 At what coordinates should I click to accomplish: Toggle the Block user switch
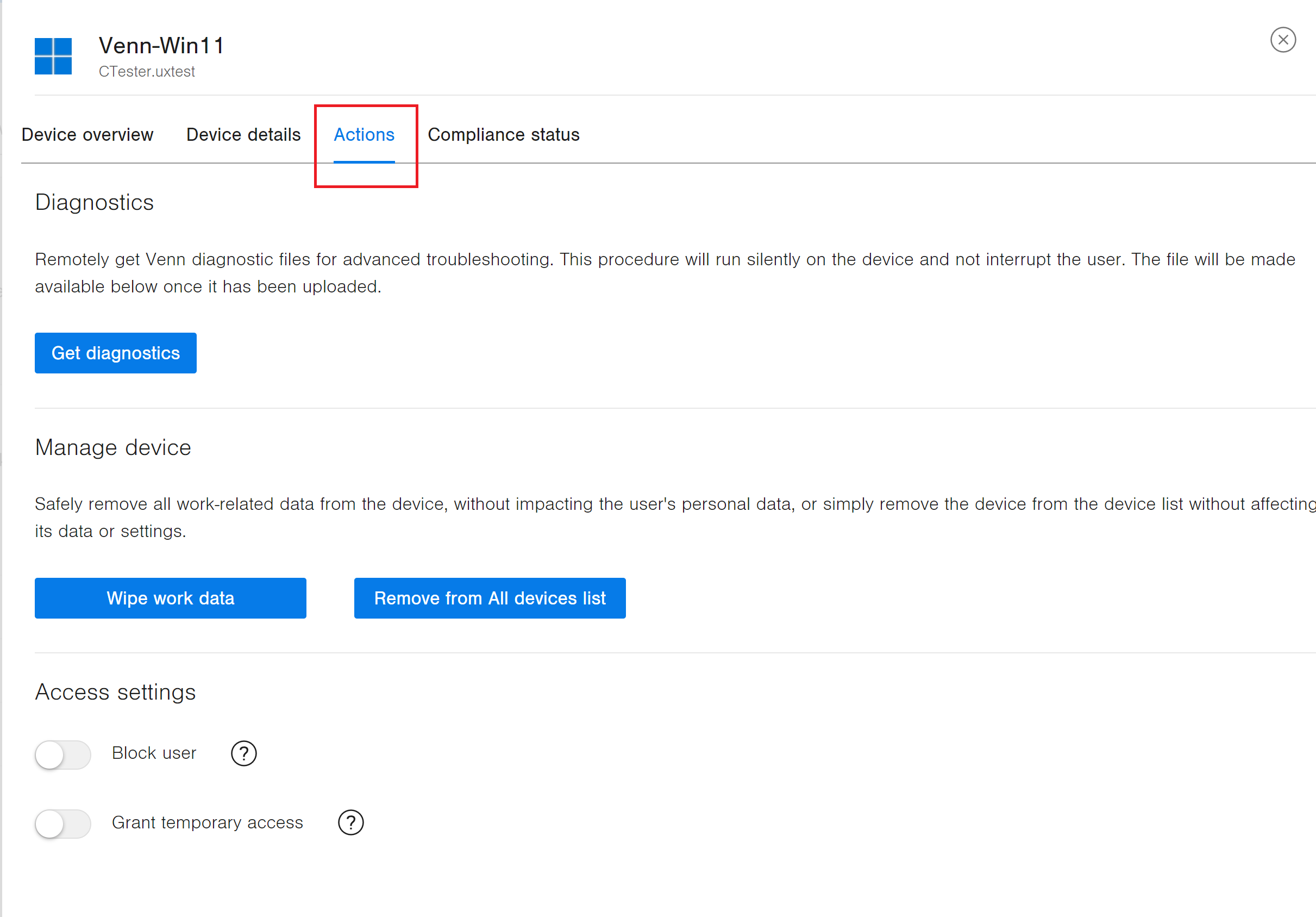click(x=62, y=754)
